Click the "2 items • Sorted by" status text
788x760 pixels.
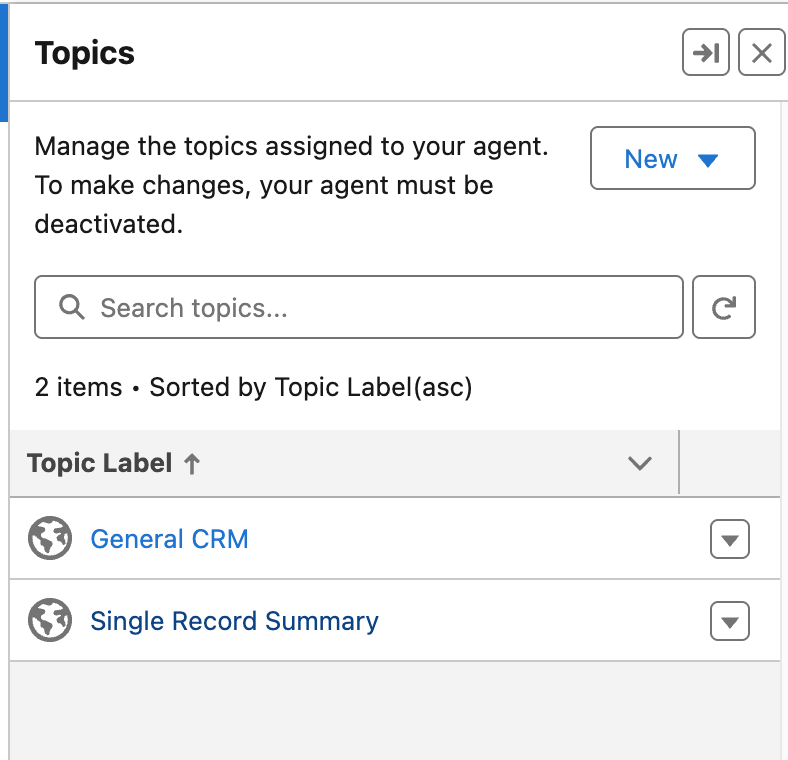click(252, 387)
